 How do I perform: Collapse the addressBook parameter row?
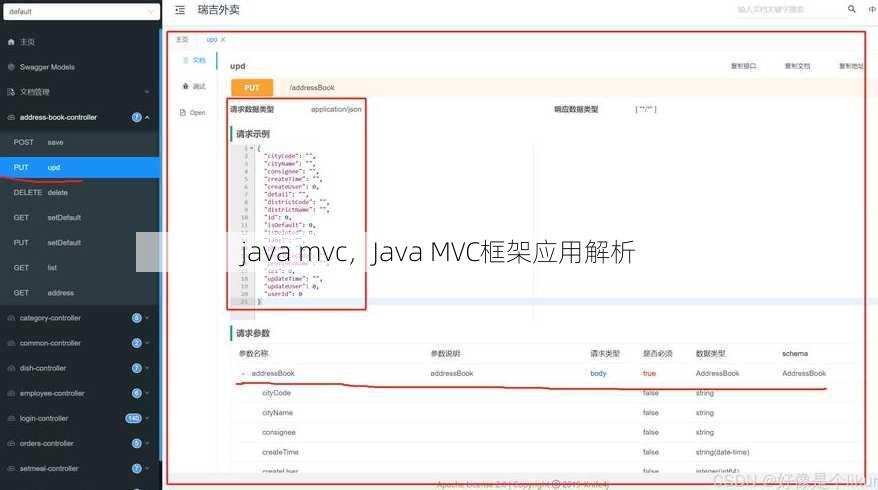pyautogui.click(x=243, y=374)
